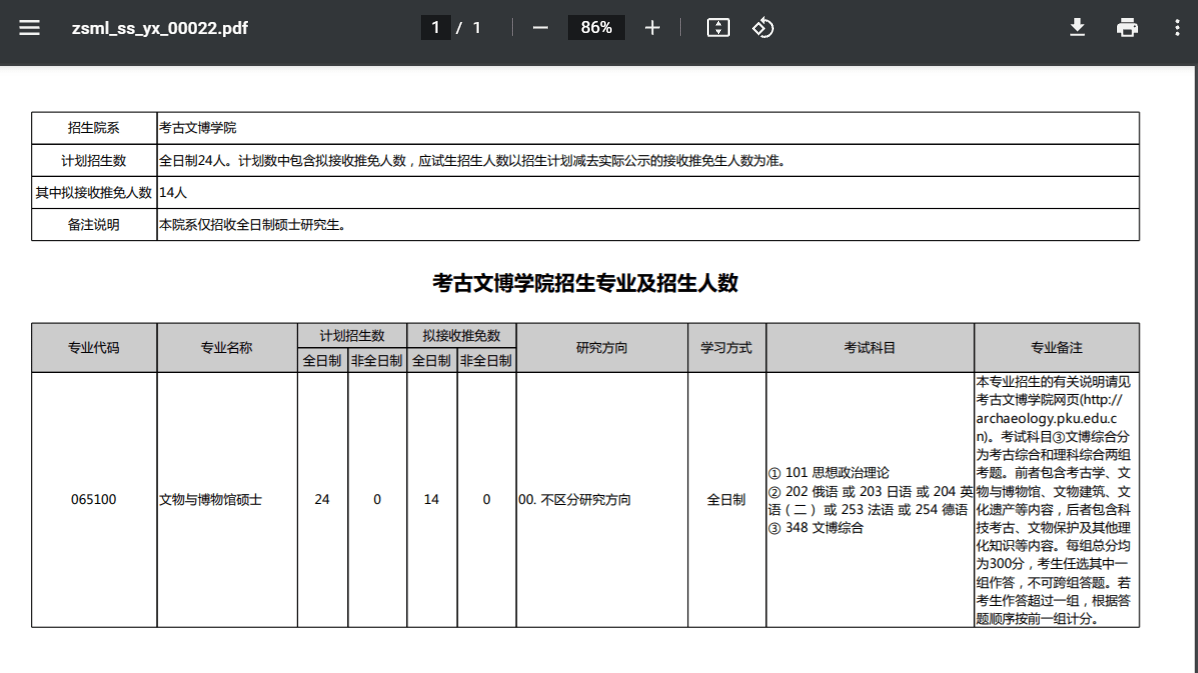Toggle fit to page mode

(x=718, y=28)
